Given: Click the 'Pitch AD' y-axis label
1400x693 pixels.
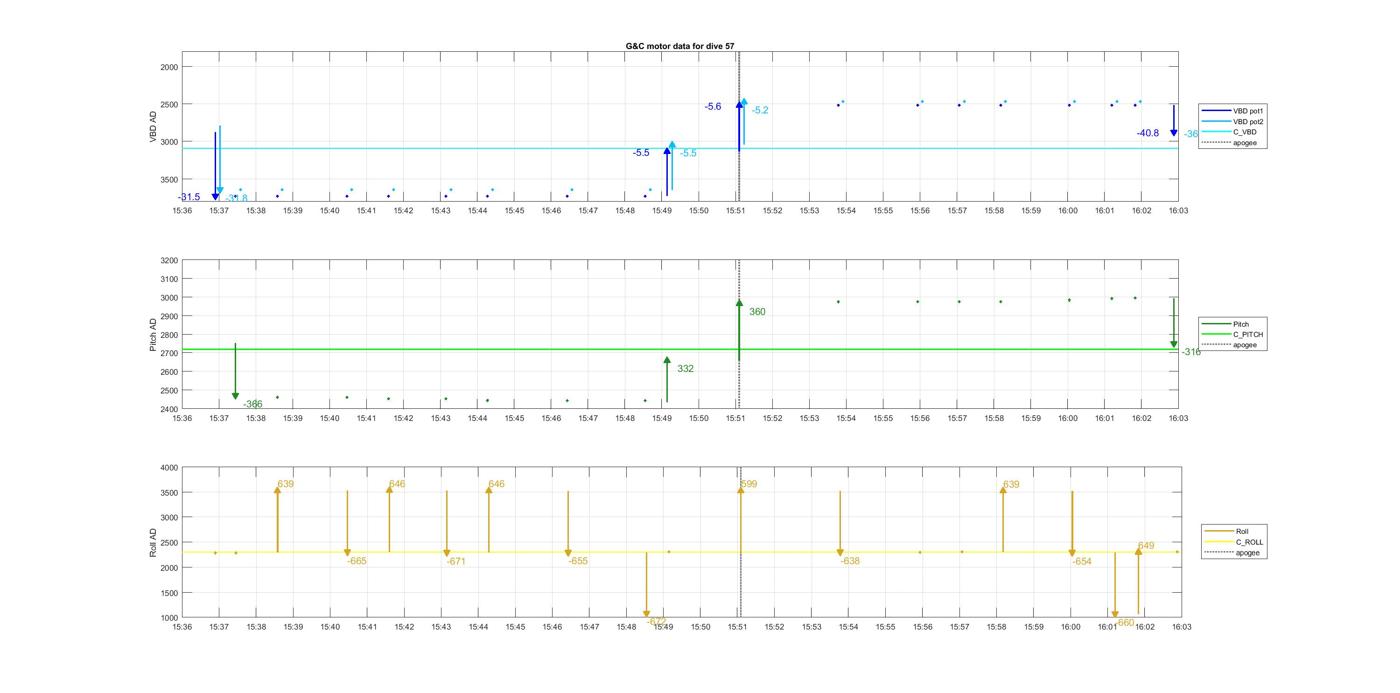Looking at the screenshot, I should (x=154, y=335).
